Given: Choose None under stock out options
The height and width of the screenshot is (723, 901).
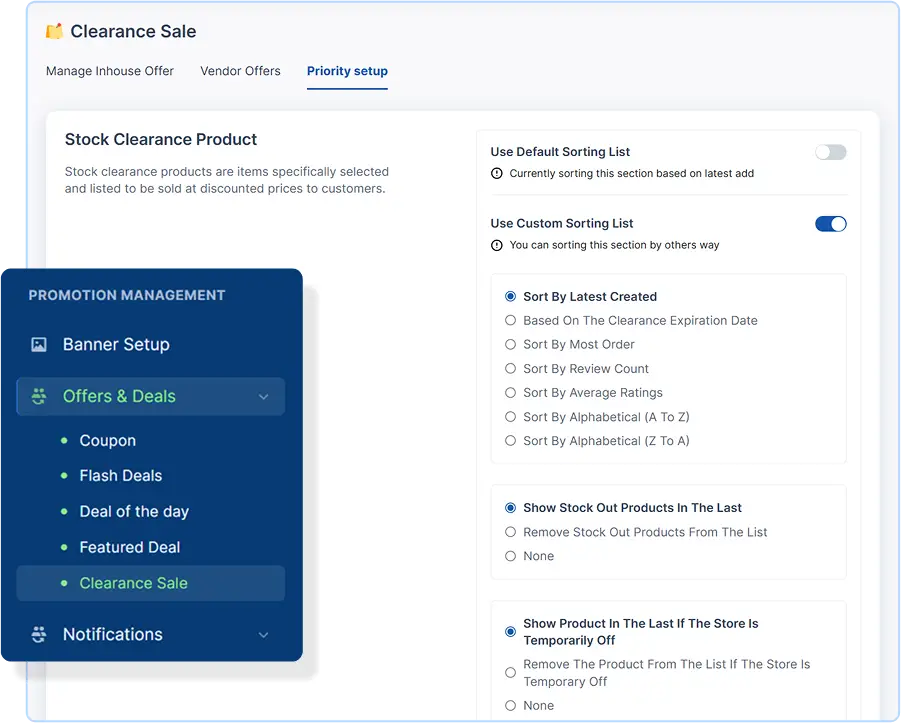Looking at the screenshot, I should (510, 556).
